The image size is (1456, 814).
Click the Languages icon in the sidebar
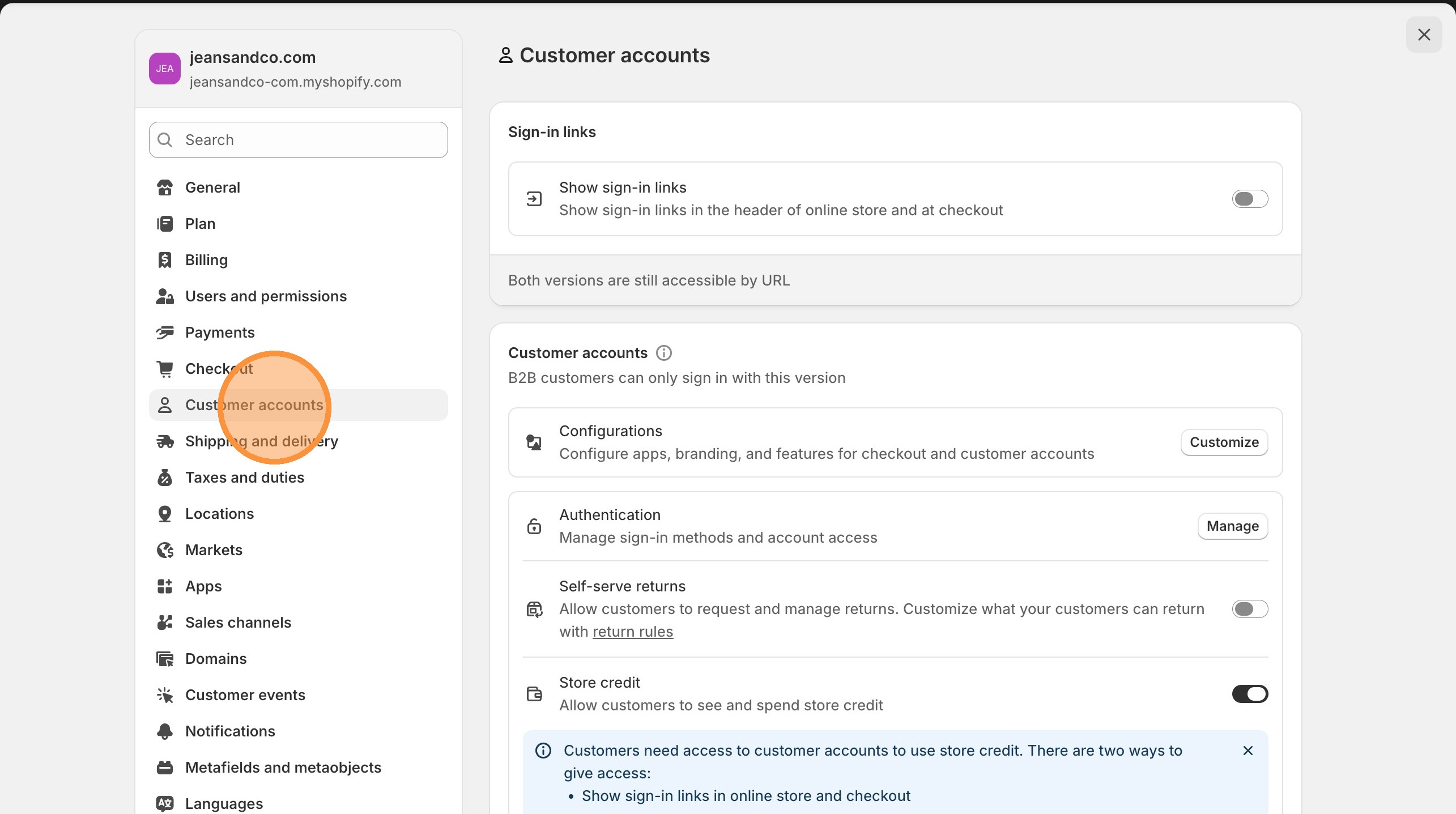(165, 803)
